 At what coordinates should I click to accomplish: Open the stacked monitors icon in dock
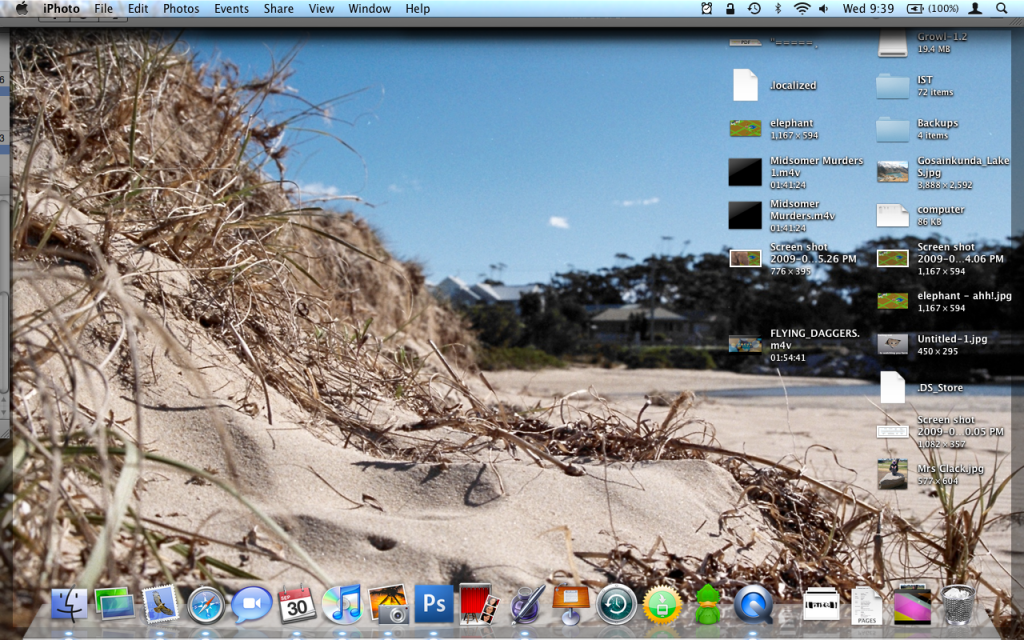(x=114, y=604)
